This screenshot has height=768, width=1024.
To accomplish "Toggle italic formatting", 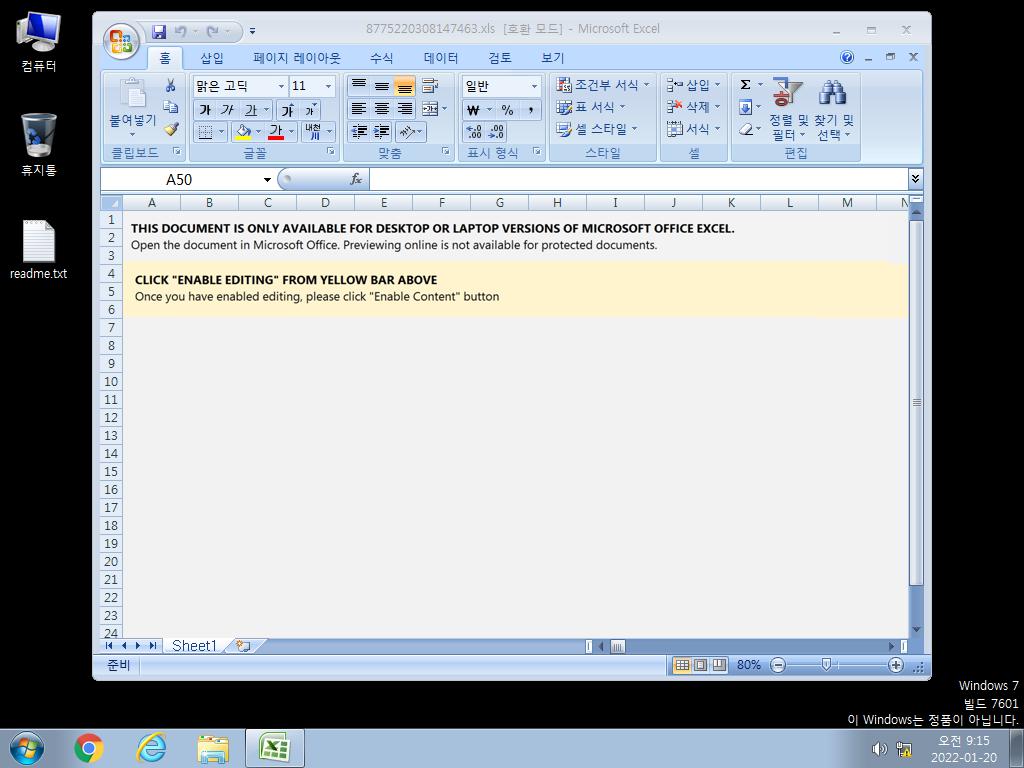I will [x=227, y=110].
